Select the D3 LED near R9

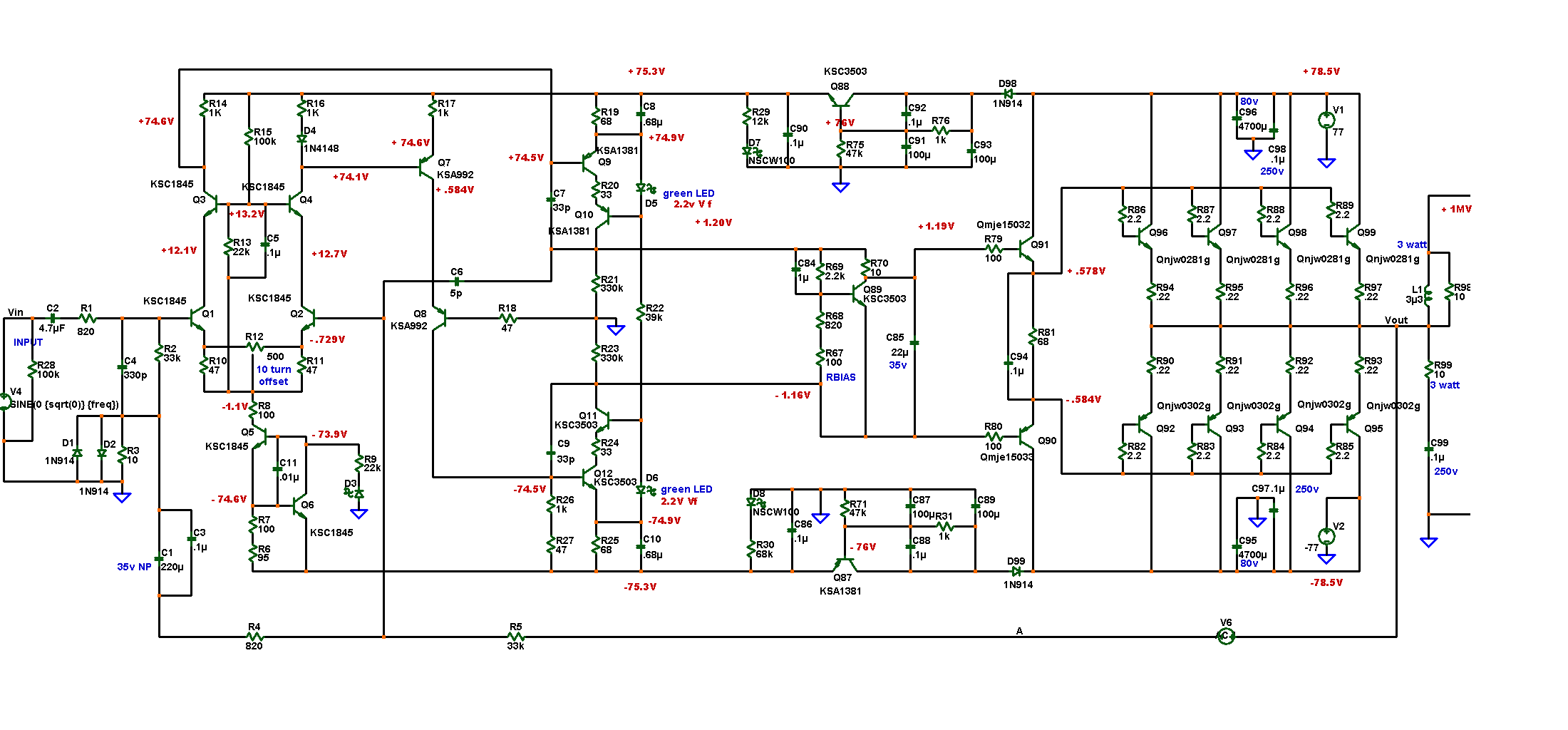click(354, 493)
